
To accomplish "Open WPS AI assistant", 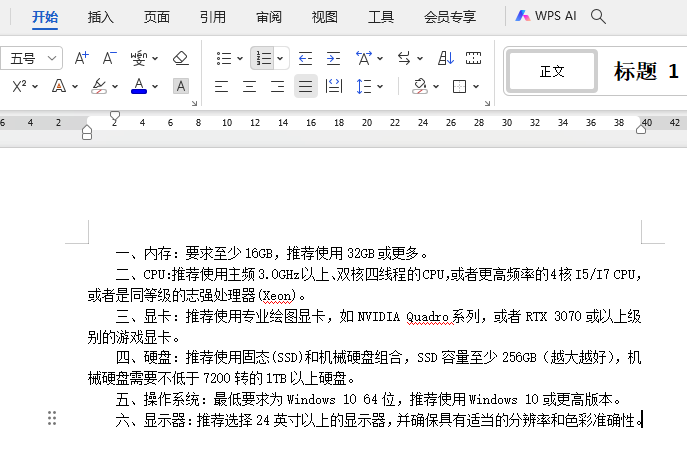I will click(x=546, y=16).
